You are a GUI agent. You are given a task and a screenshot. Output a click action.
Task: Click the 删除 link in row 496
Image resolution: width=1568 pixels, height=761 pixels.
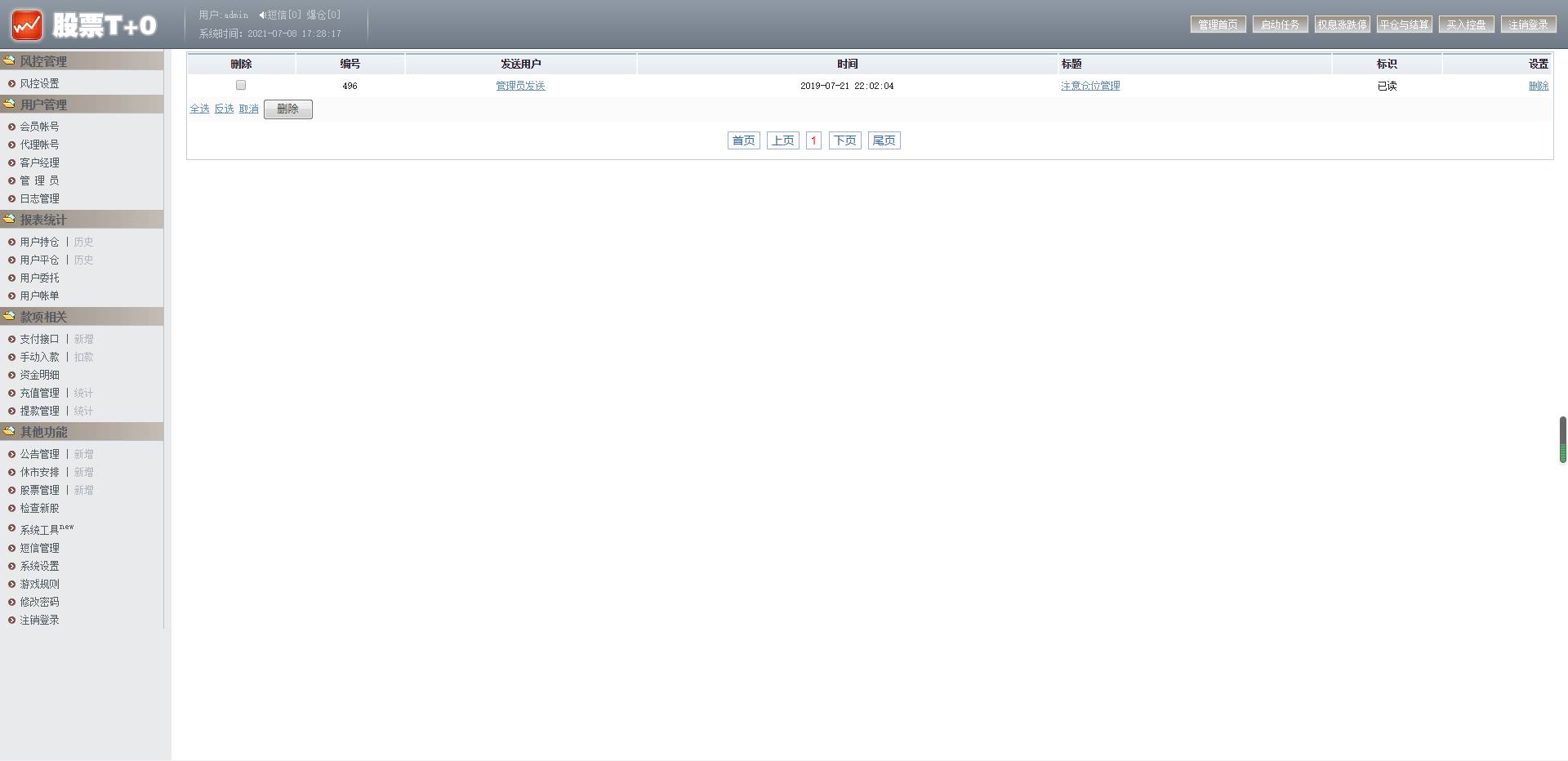point(1539,86)
